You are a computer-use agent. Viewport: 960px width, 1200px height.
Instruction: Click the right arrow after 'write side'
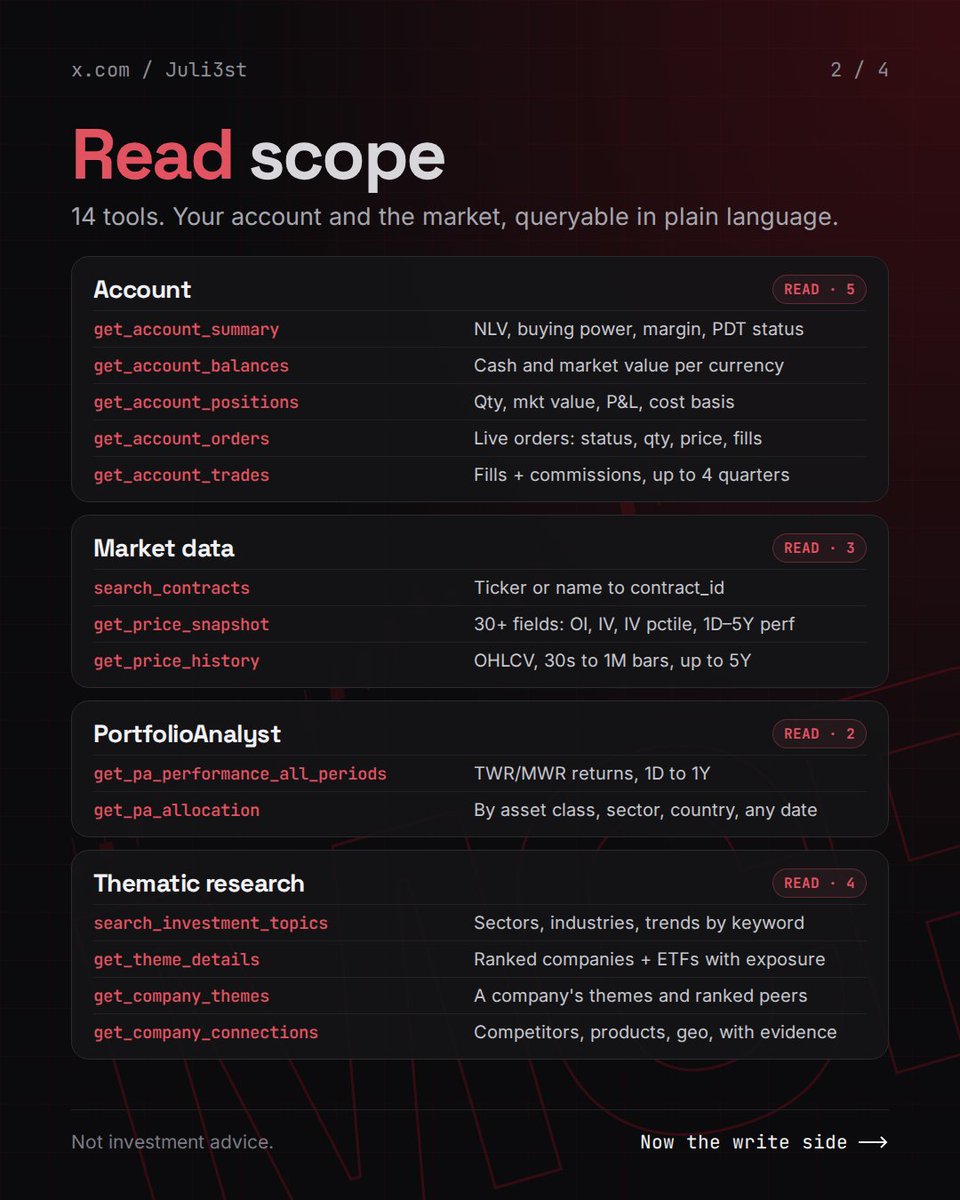click(873, 1142)
